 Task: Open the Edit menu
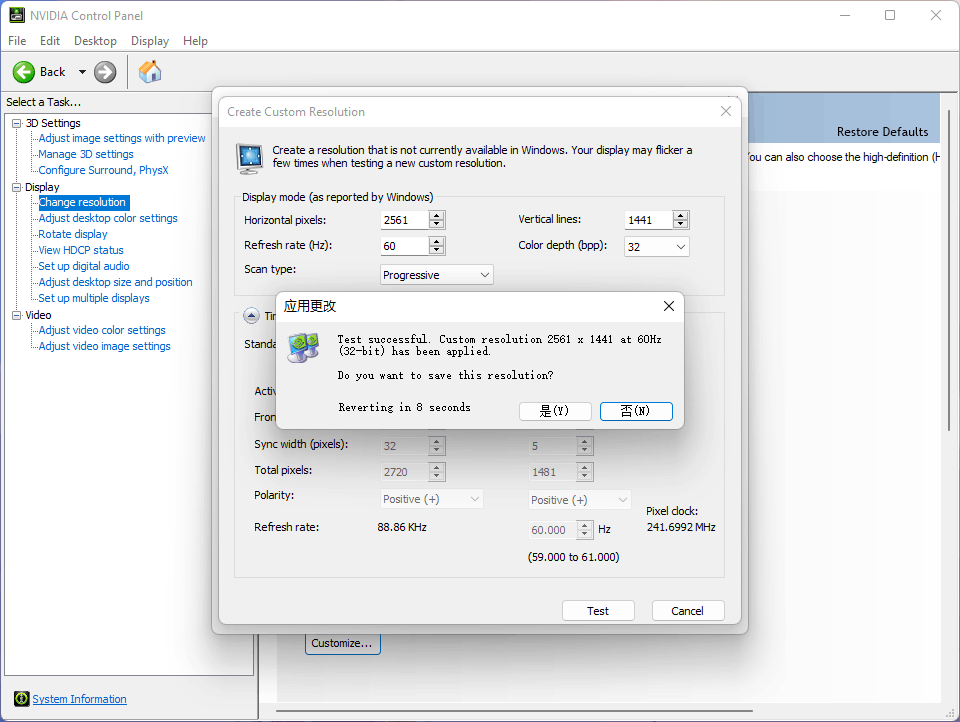click(x=50, y=40)
